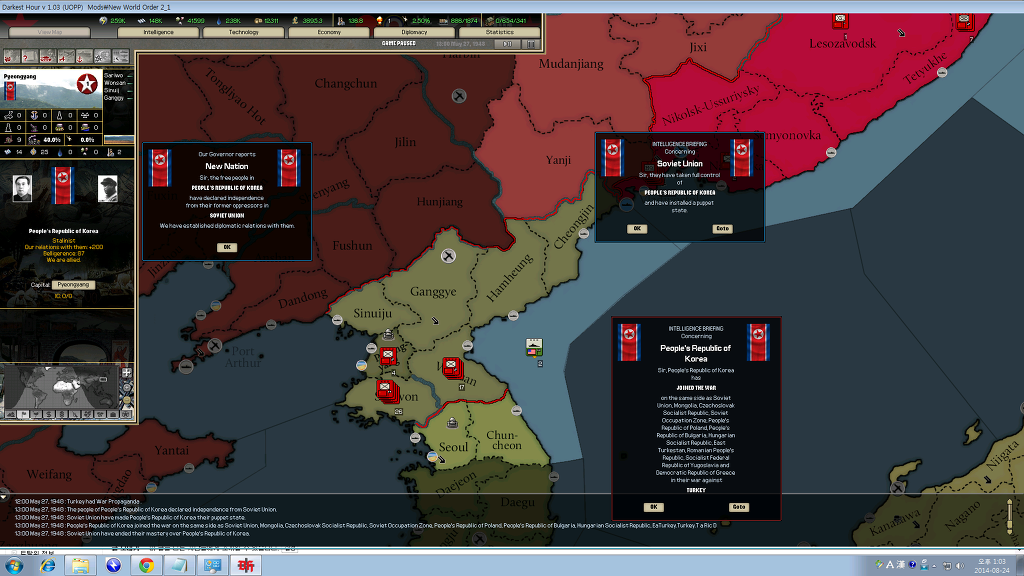Switch minimap to political flag map mode
The image size is (1024, 576).
tap(24, 414)
